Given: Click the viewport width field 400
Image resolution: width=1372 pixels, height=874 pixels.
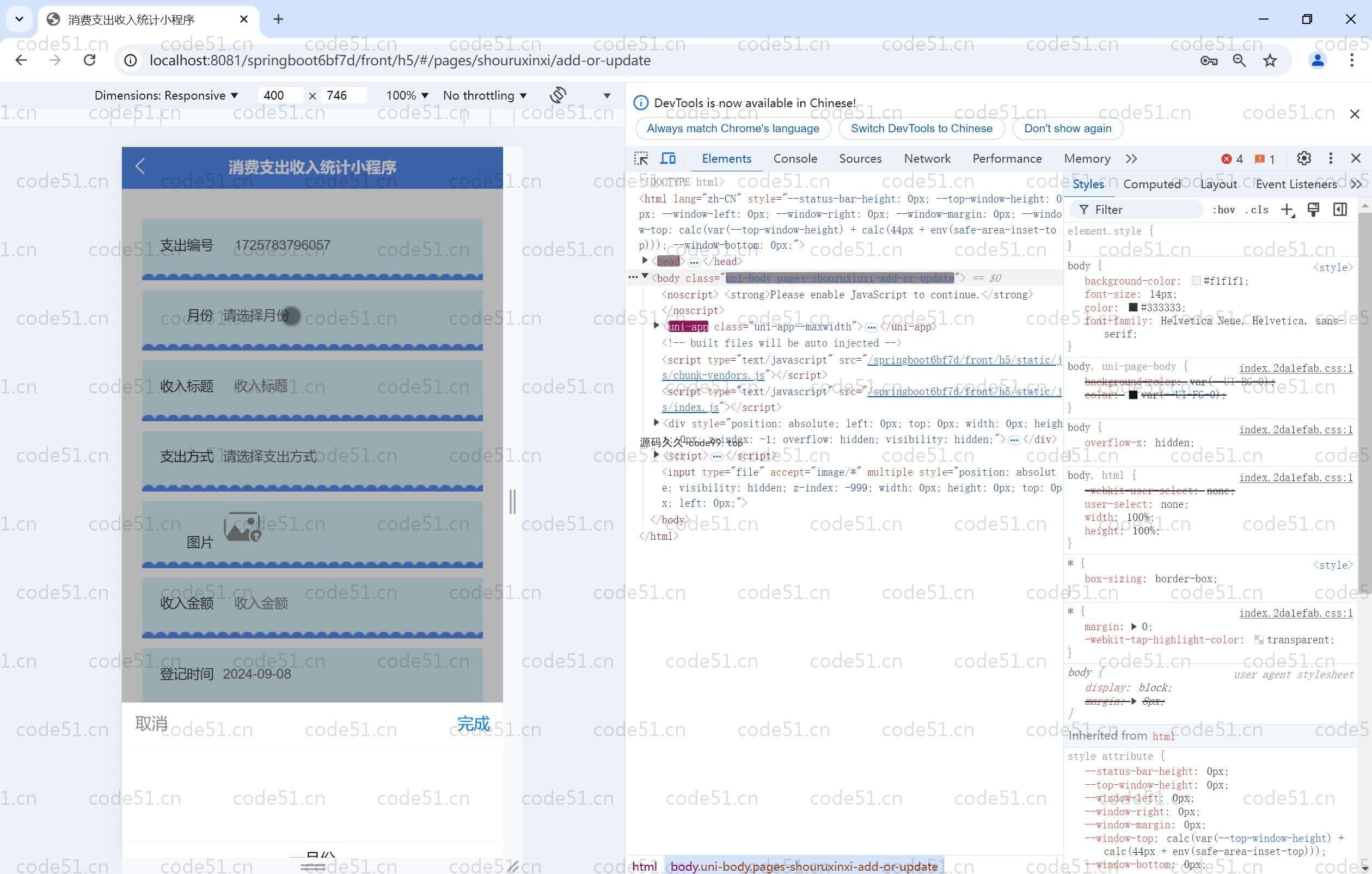Looking at the screenshot, I should click(x=280, y=95).
